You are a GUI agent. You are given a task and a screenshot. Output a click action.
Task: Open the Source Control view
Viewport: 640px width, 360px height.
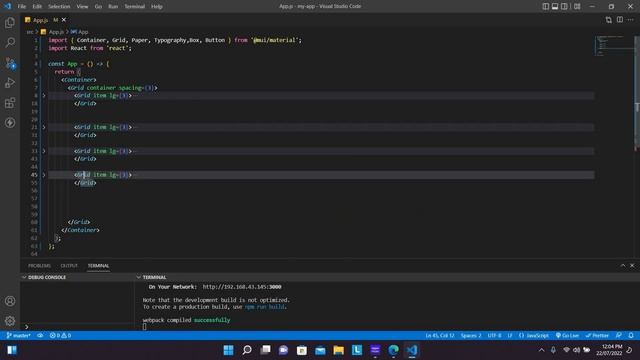coord(10,63)
